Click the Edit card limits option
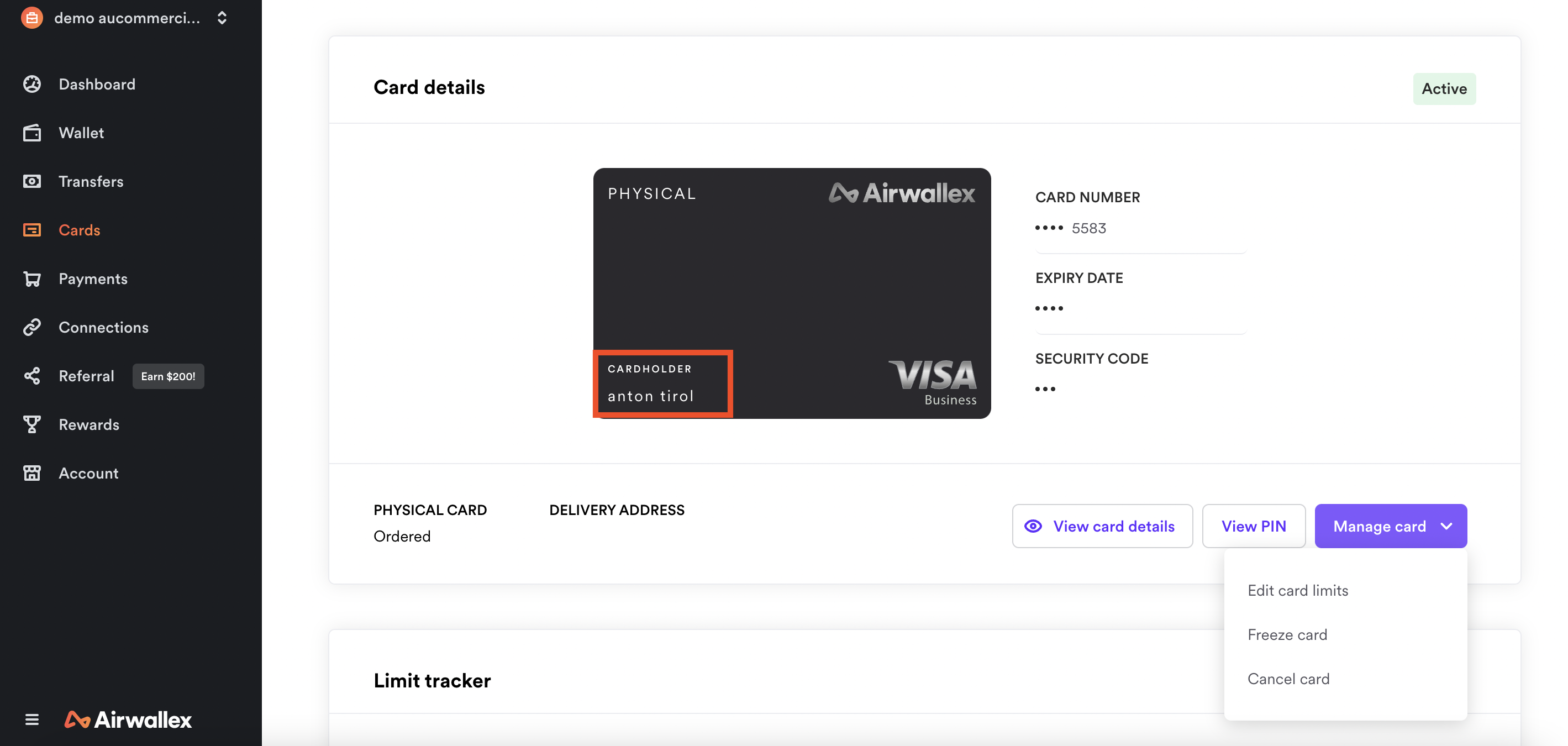Image resolution: width=1568 pixels, height=746 pixels. click(x=1298, y=590)
